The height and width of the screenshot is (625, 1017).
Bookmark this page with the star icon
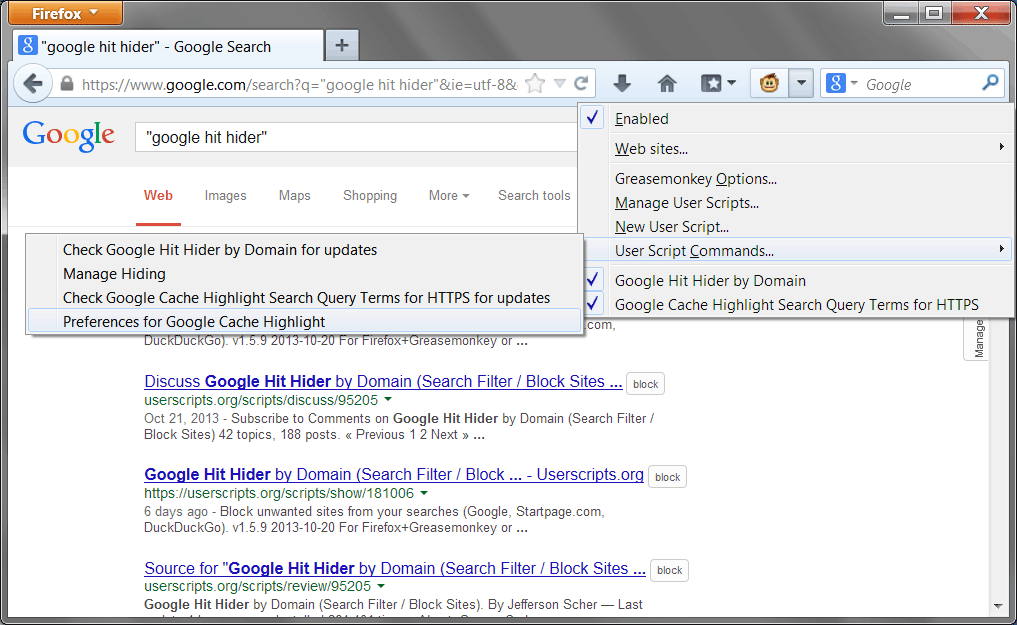point(537,83)
